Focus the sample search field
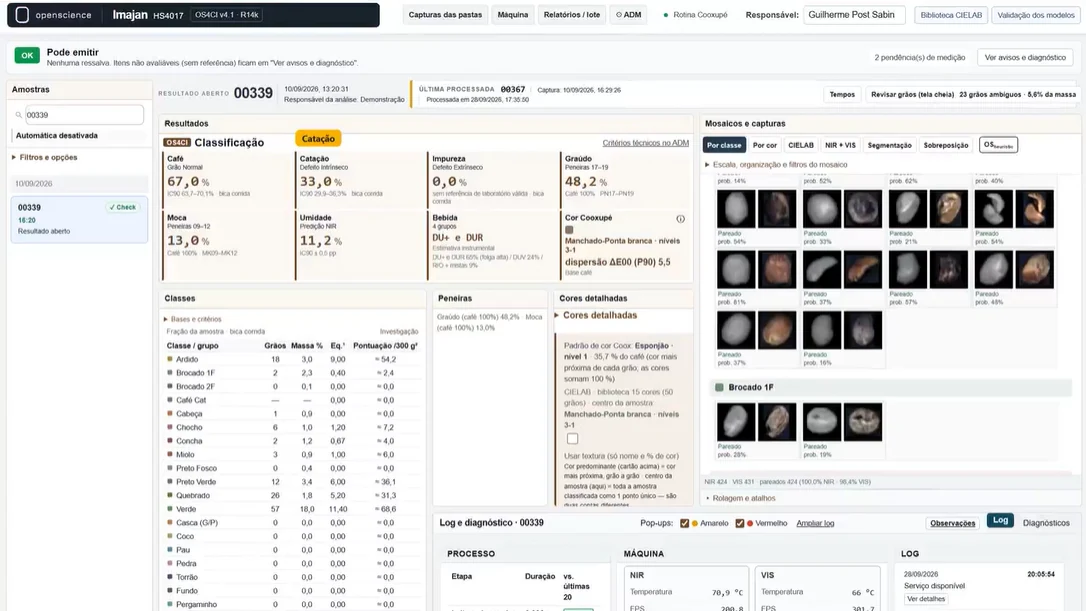Viewport: 1086px width, 611px height. (84, 115)
